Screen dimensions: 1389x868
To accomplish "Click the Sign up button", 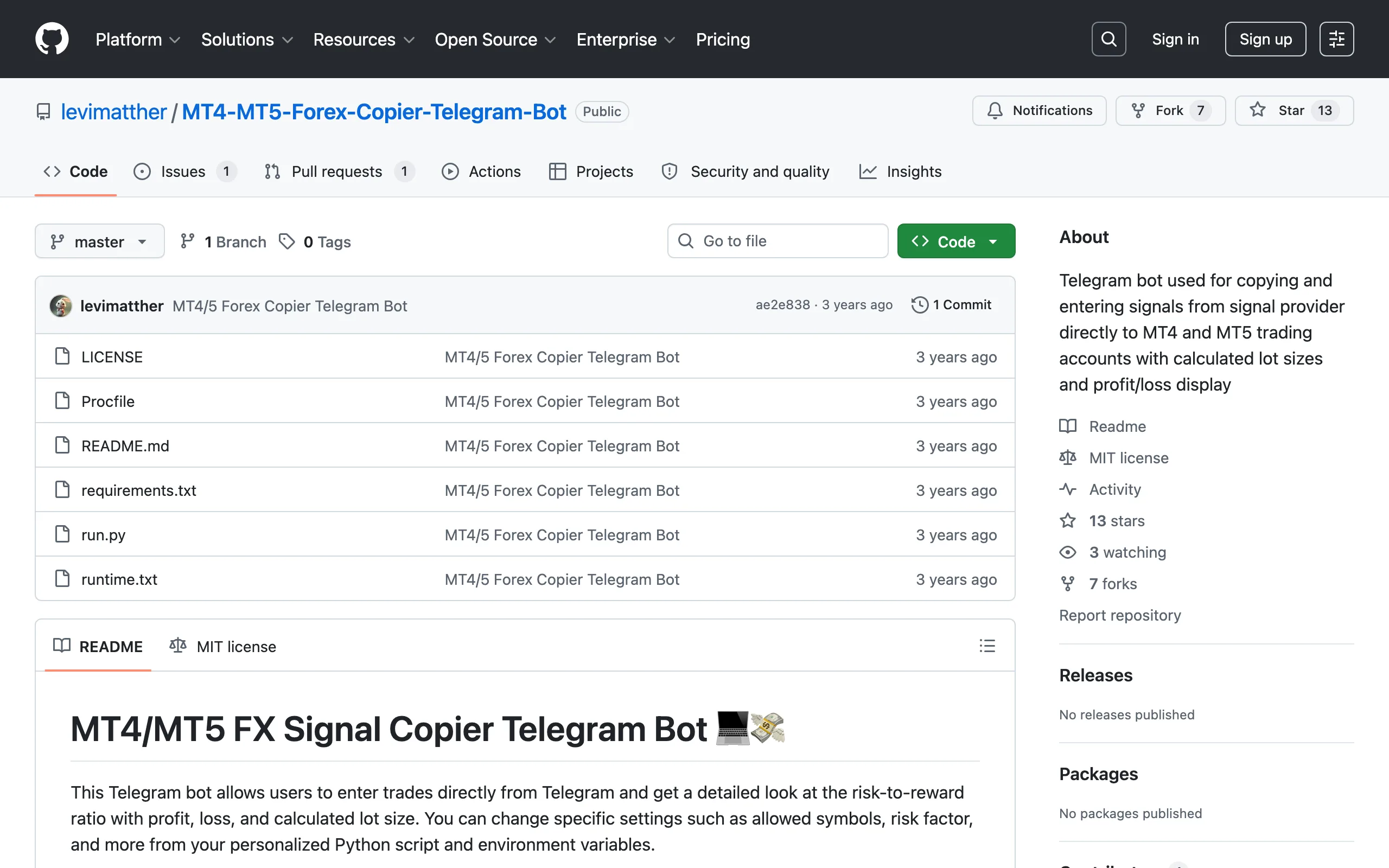I will (x=1266, y=39).
